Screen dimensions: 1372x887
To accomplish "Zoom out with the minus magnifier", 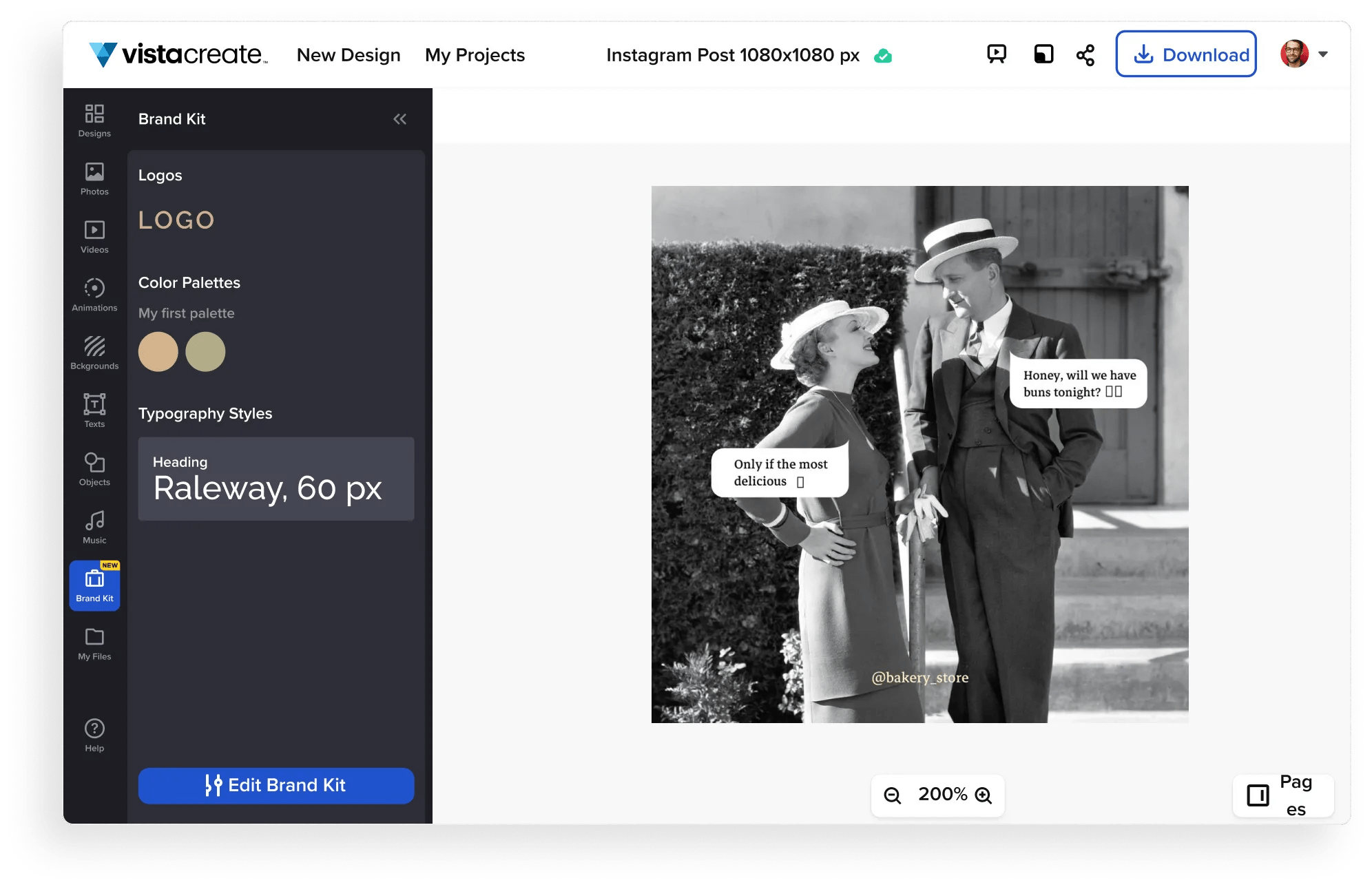I will pyautogui.click(x=893, y=795).
